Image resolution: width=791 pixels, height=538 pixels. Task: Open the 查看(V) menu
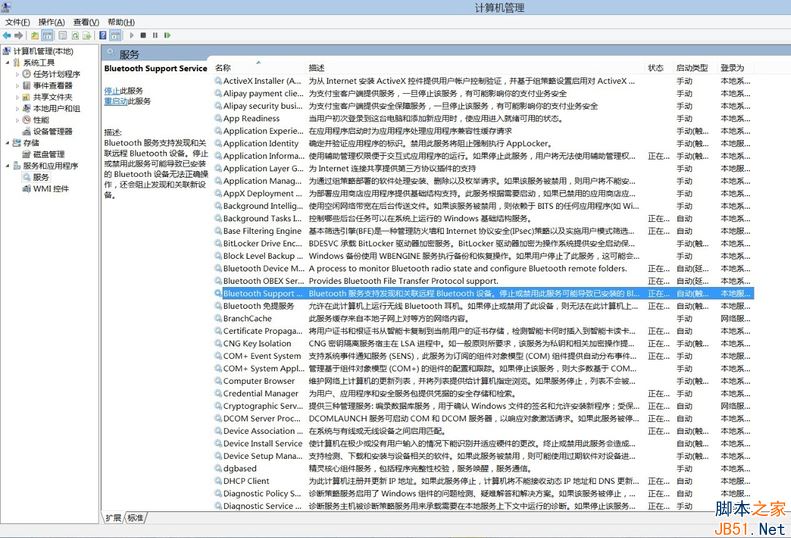[x=86, y=22]
